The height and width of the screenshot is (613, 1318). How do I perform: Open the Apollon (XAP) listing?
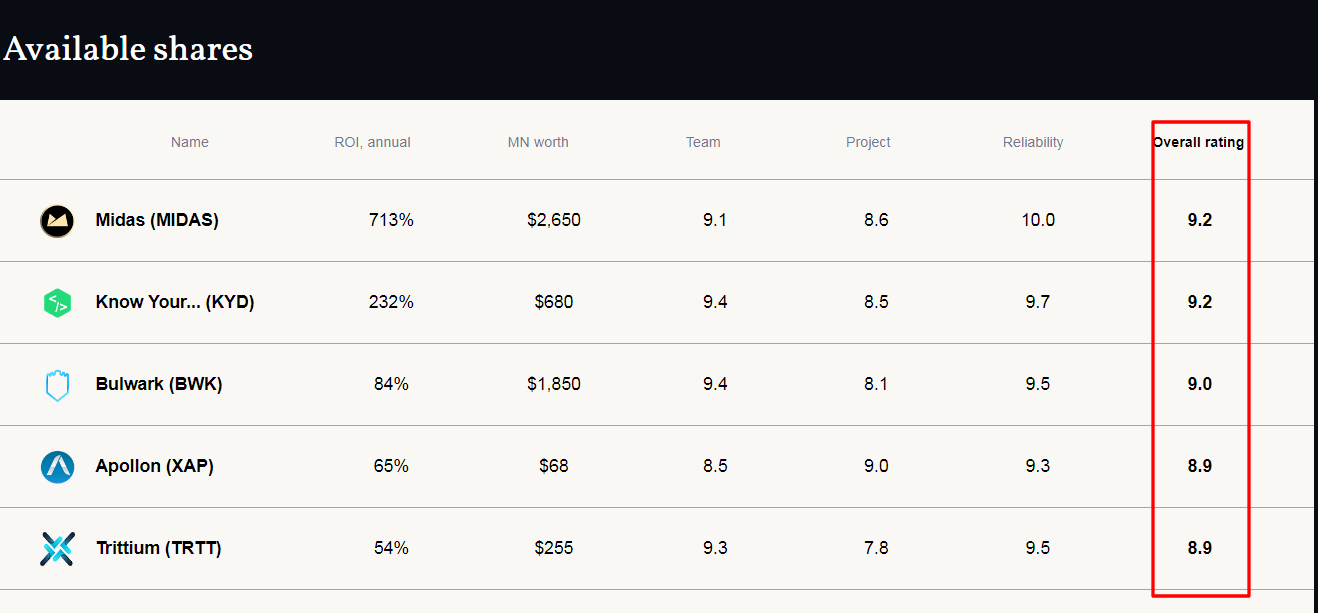click(x=154, y=466)
